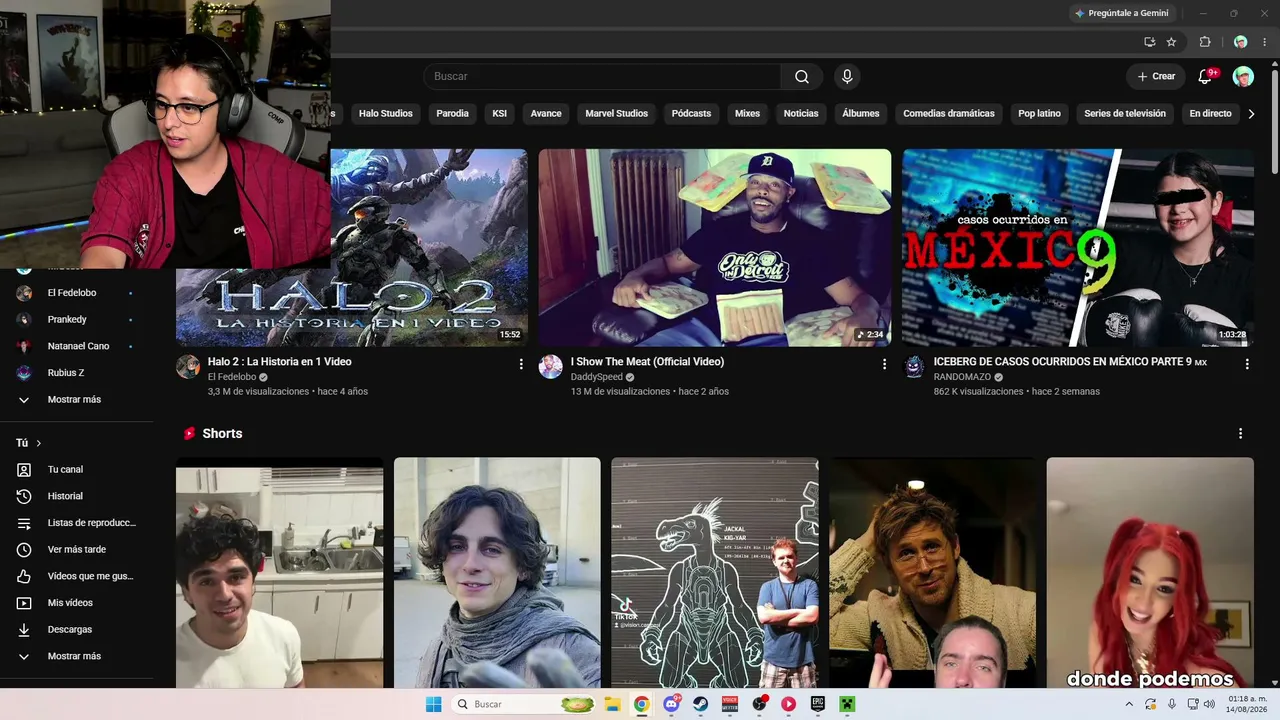Open the YouTube account avatar menu
This screenshot has height=720, width=1280.
pyautogui.click(x=1243, y=77)
